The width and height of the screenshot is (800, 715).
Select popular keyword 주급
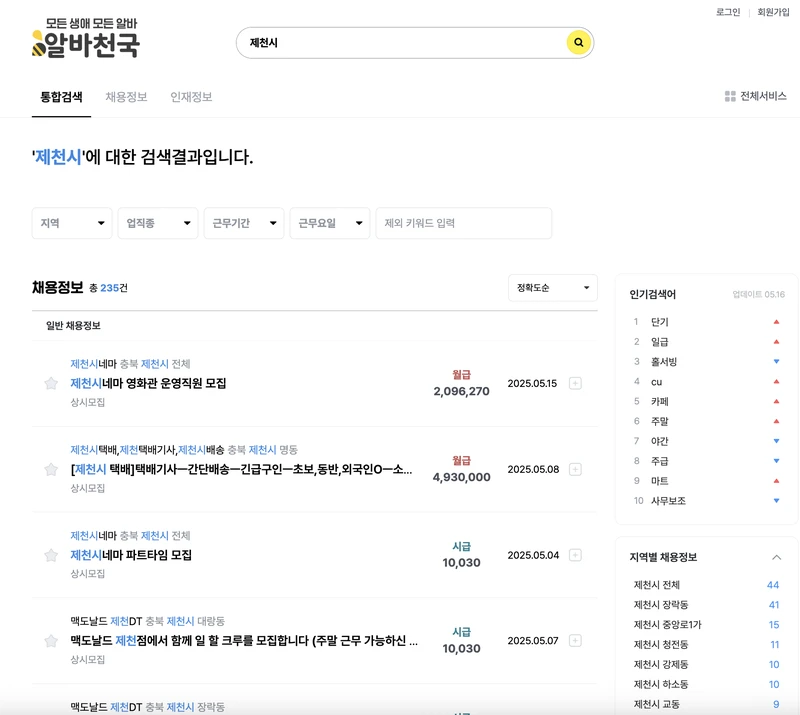pyautogui.click(x=660, y=461)
